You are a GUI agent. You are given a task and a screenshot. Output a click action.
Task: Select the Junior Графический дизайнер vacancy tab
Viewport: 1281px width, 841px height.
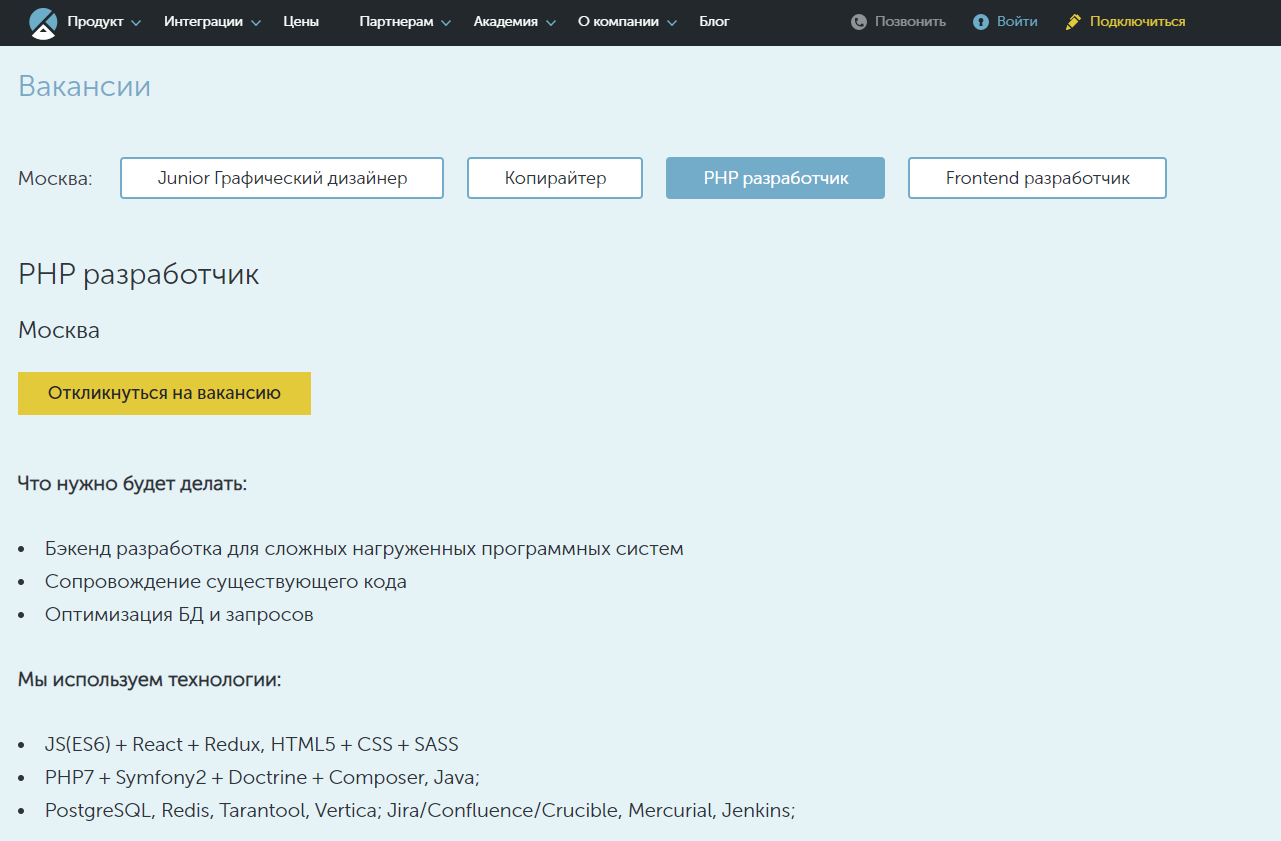click(x=282, y=178)
